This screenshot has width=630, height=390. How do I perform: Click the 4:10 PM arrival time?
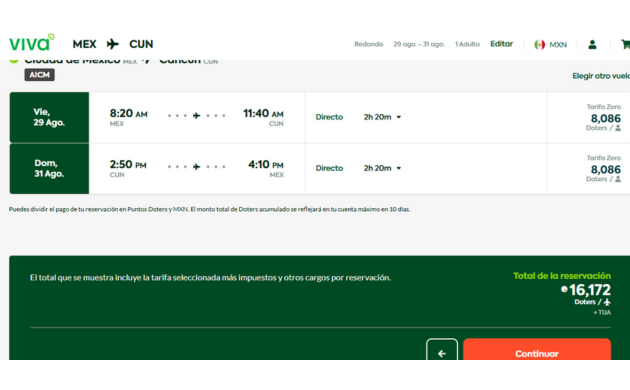click(x=266, y=165)
